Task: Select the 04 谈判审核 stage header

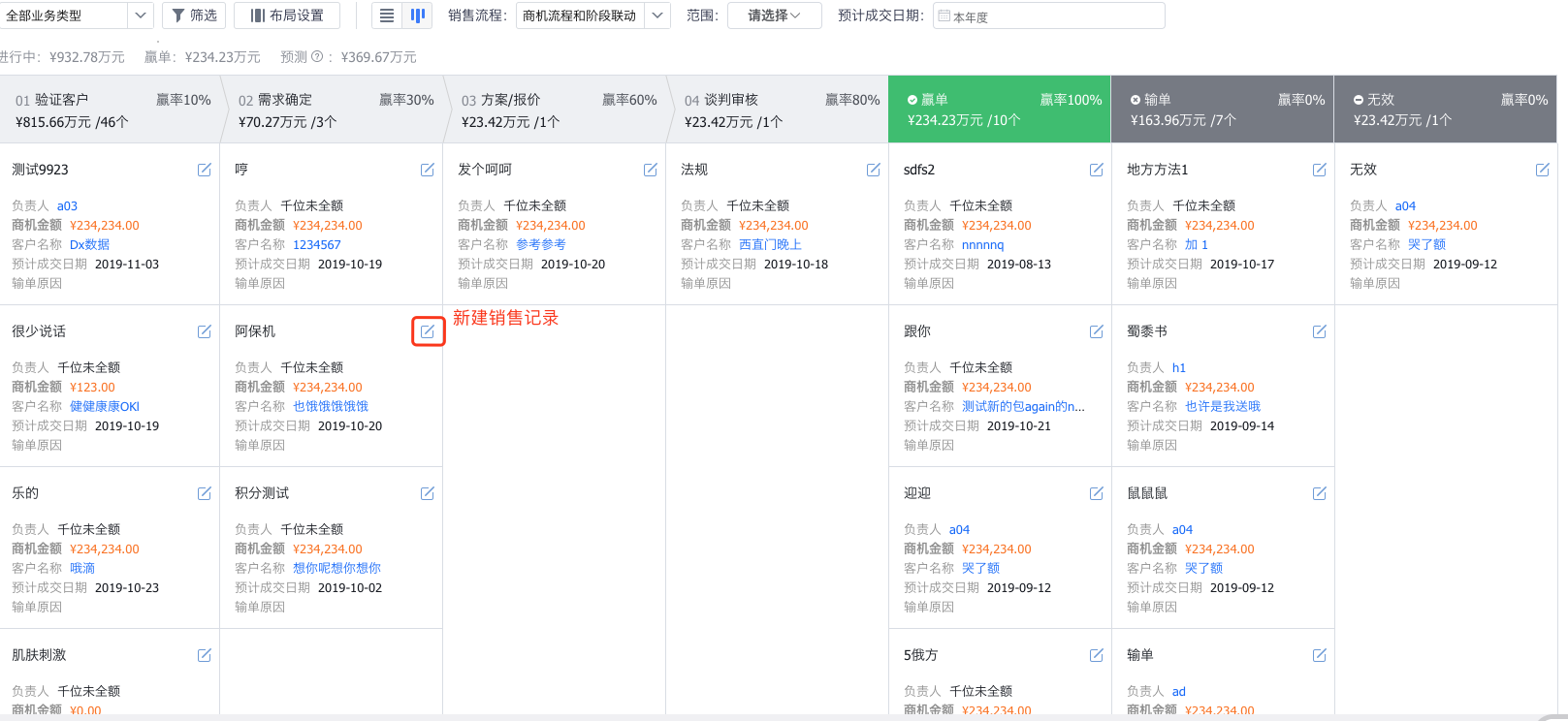Action: 779,110
